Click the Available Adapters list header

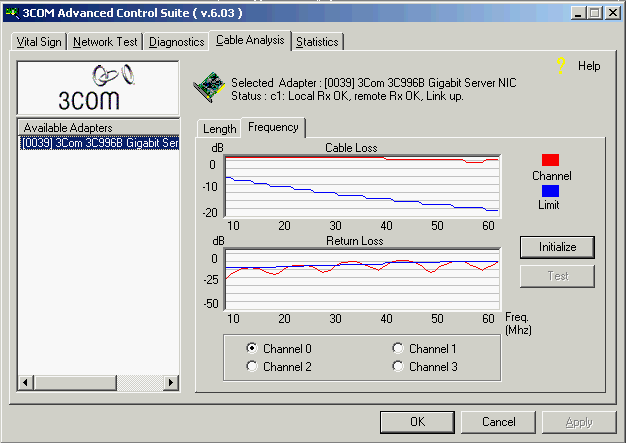[99, 128]
